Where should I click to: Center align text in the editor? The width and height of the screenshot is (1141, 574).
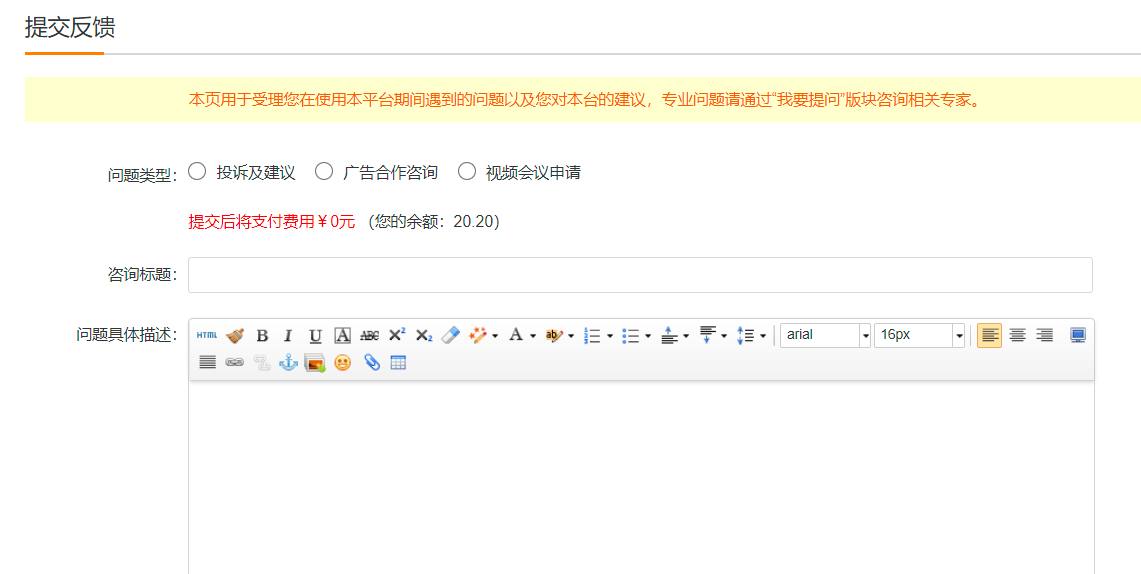click(1017, 336)
